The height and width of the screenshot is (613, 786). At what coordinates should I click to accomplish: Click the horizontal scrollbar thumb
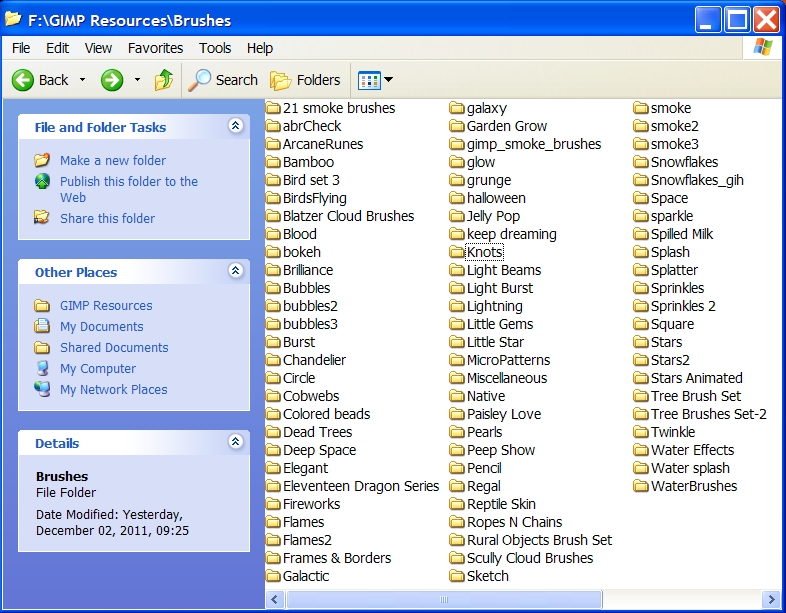tap(444, 599)
